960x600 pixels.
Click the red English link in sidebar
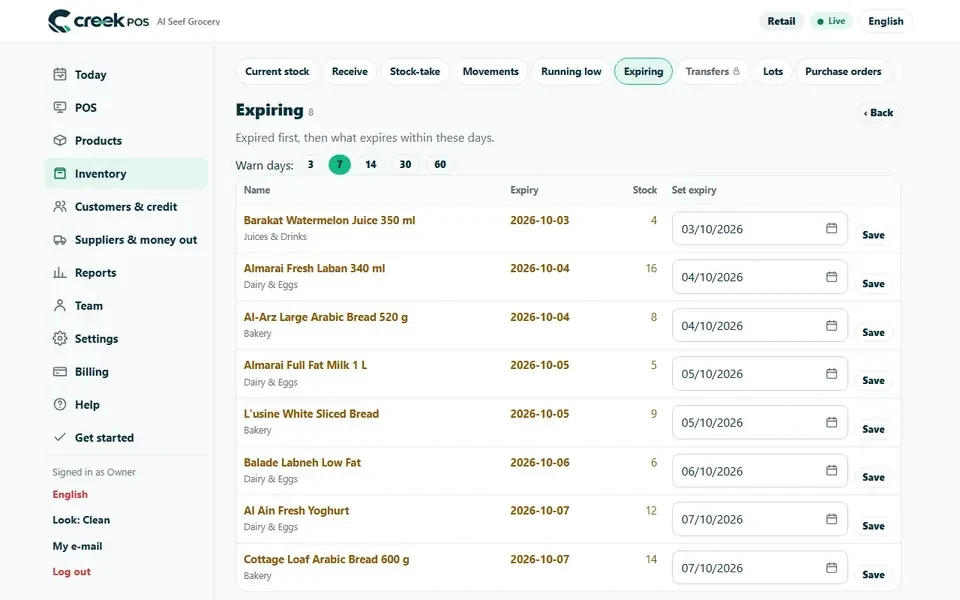tap(70, 494)
